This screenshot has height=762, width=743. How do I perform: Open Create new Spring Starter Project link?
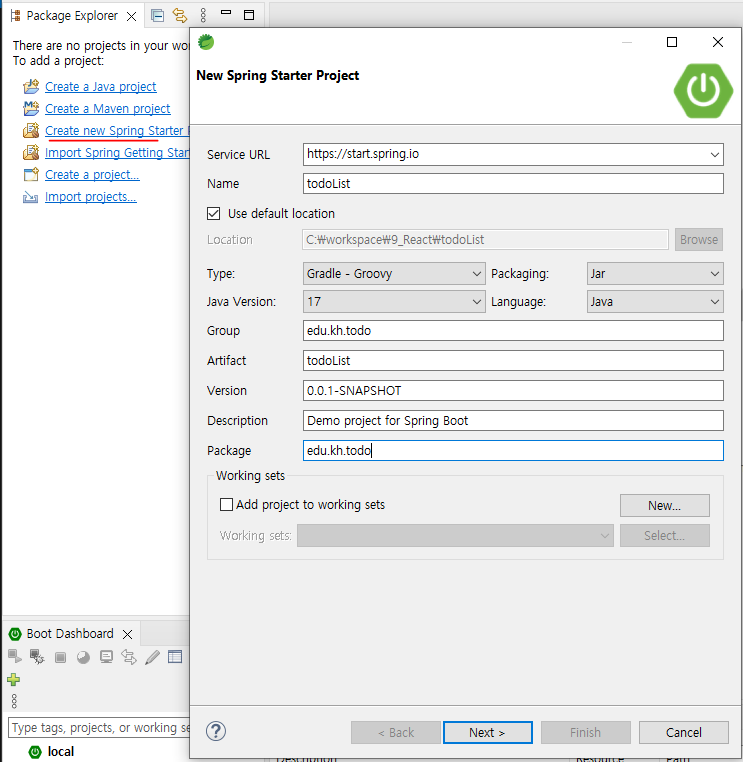[x=117, y=131]
